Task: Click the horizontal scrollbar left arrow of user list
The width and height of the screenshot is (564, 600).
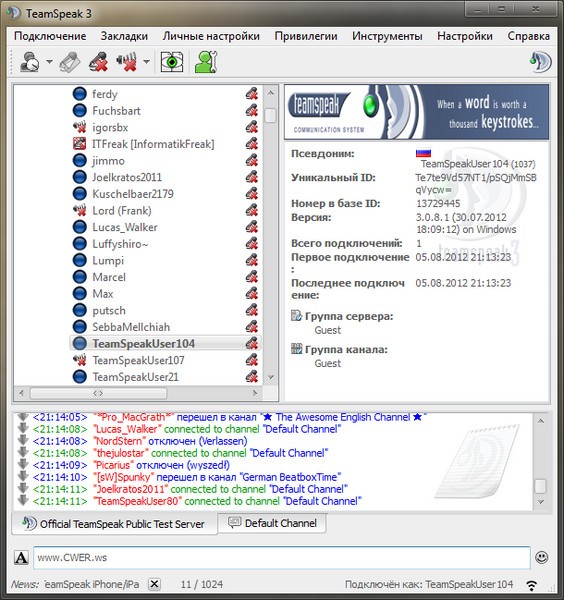Action: click(21, 393)
